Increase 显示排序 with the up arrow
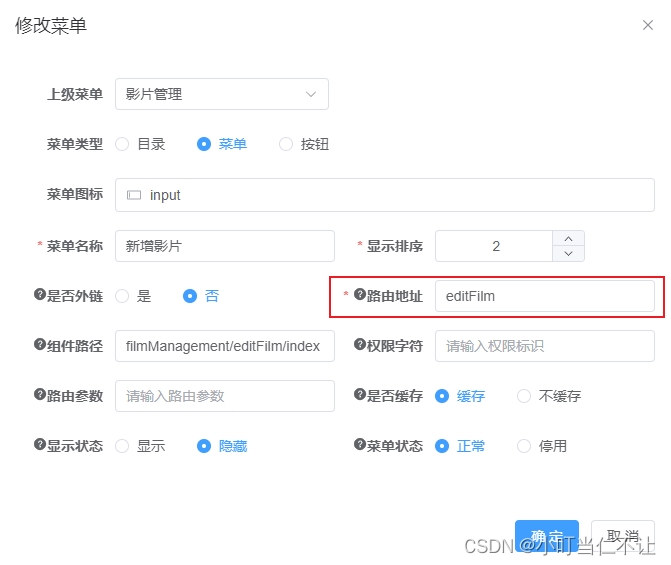 [x=568, y=239]
